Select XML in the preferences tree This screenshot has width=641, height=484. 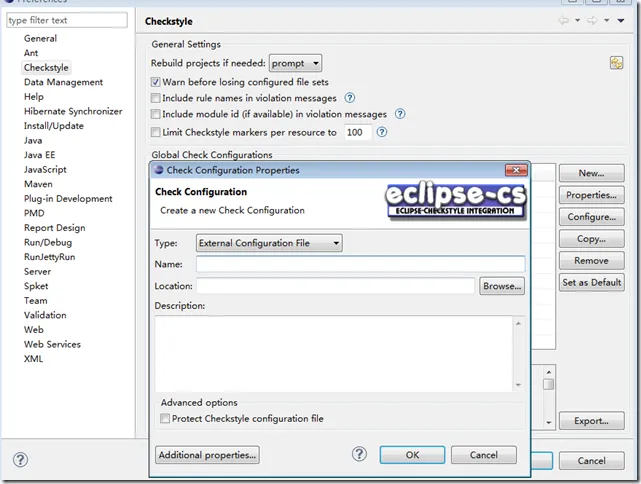[33, 359]
